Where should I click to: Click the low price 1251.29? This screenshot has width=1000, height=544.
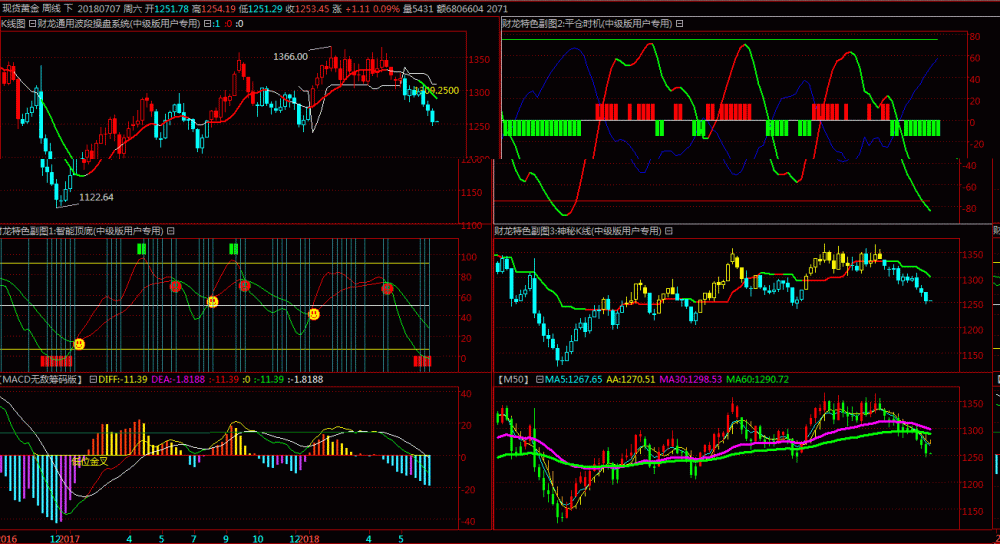[265, 9]
